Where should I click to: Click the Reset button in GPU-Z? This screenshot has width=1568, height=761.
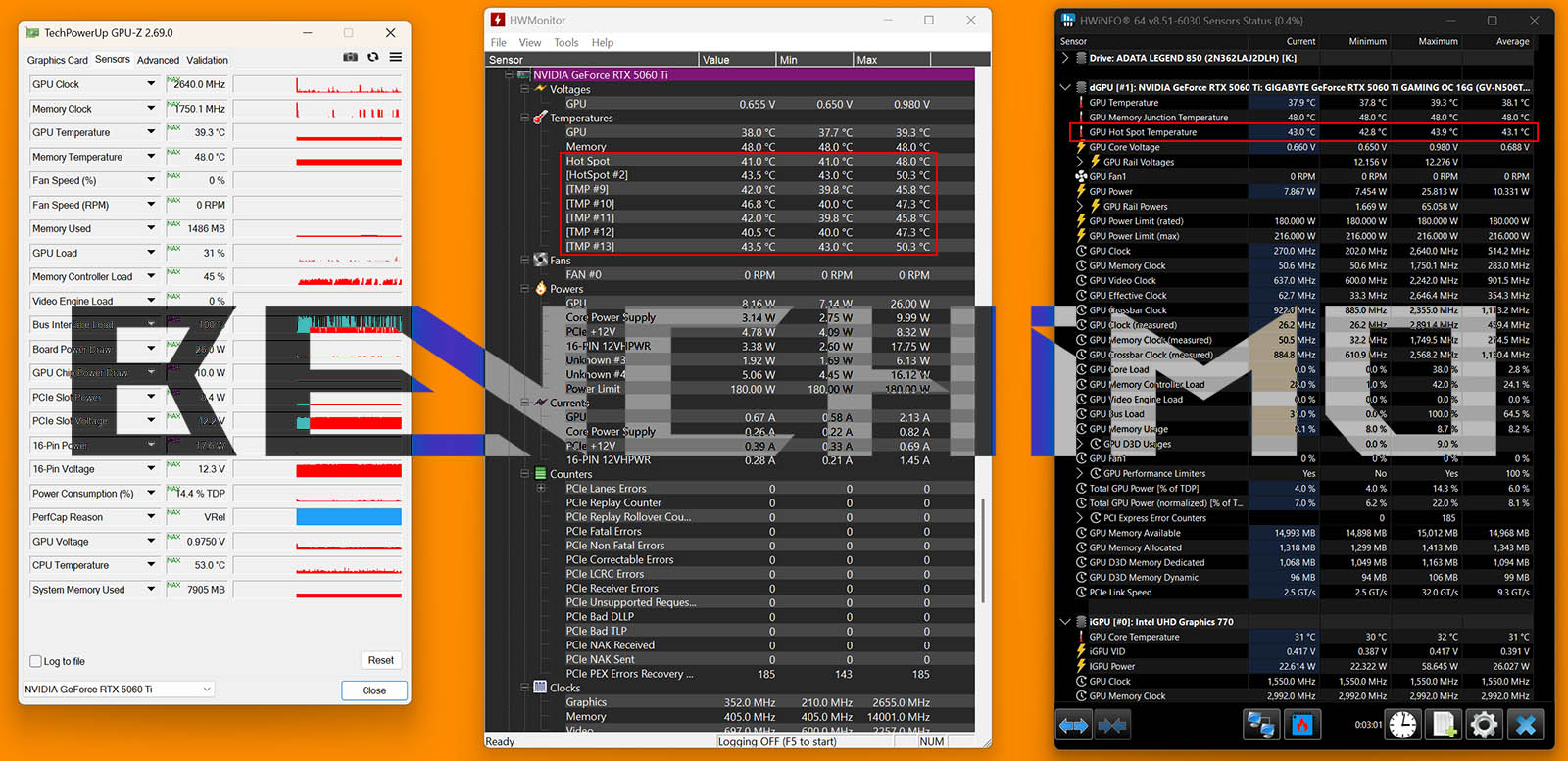click(x=381, y=661)
